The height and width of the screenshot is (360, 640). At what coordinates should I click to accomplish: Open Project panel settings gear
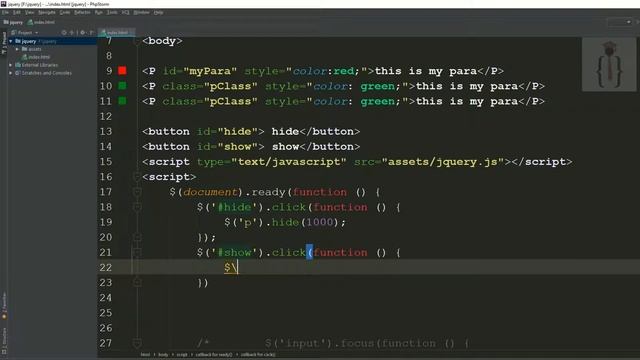(82, 33)
